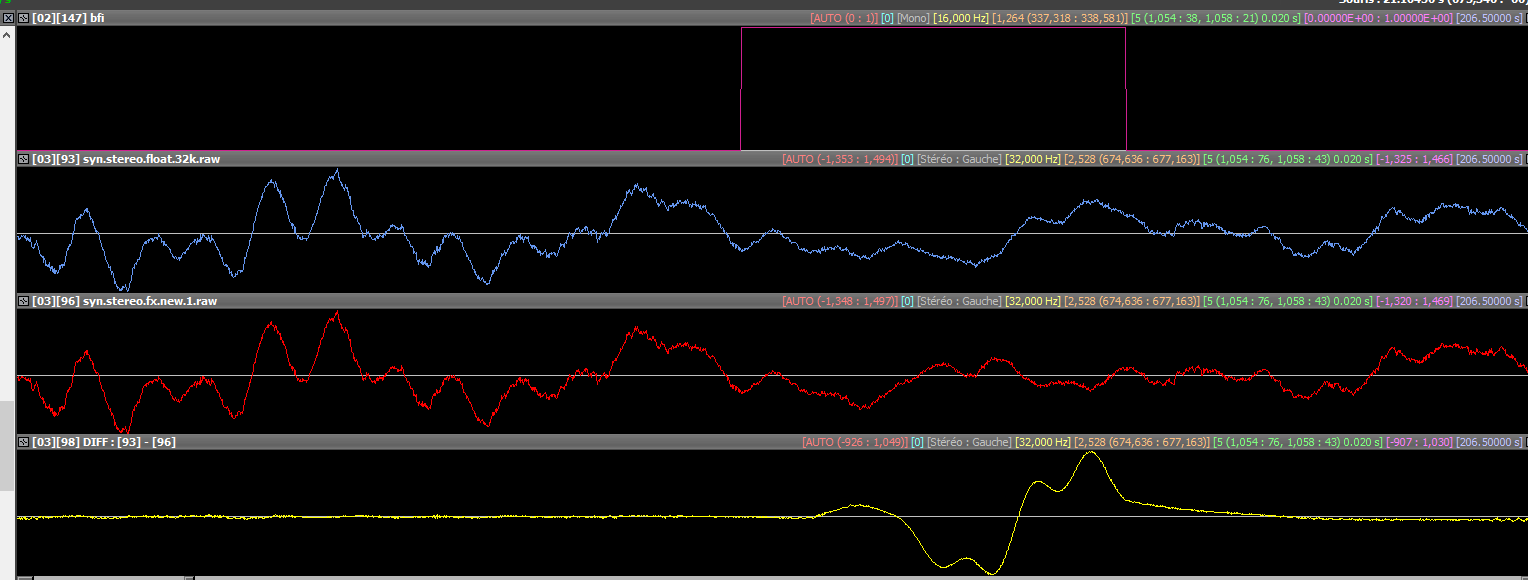1528x580 pixels.
Task: Click the yellow DIFF waveform's highest peak
Action: pos(1090,453)
